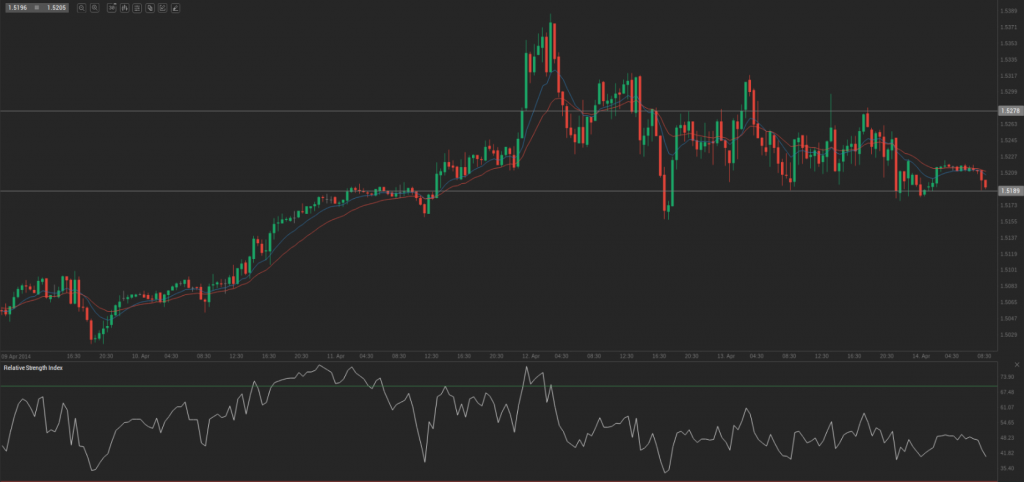Click the attach/templates icon in toolbar
This screenshot has width=1024, height=482.
148,7
